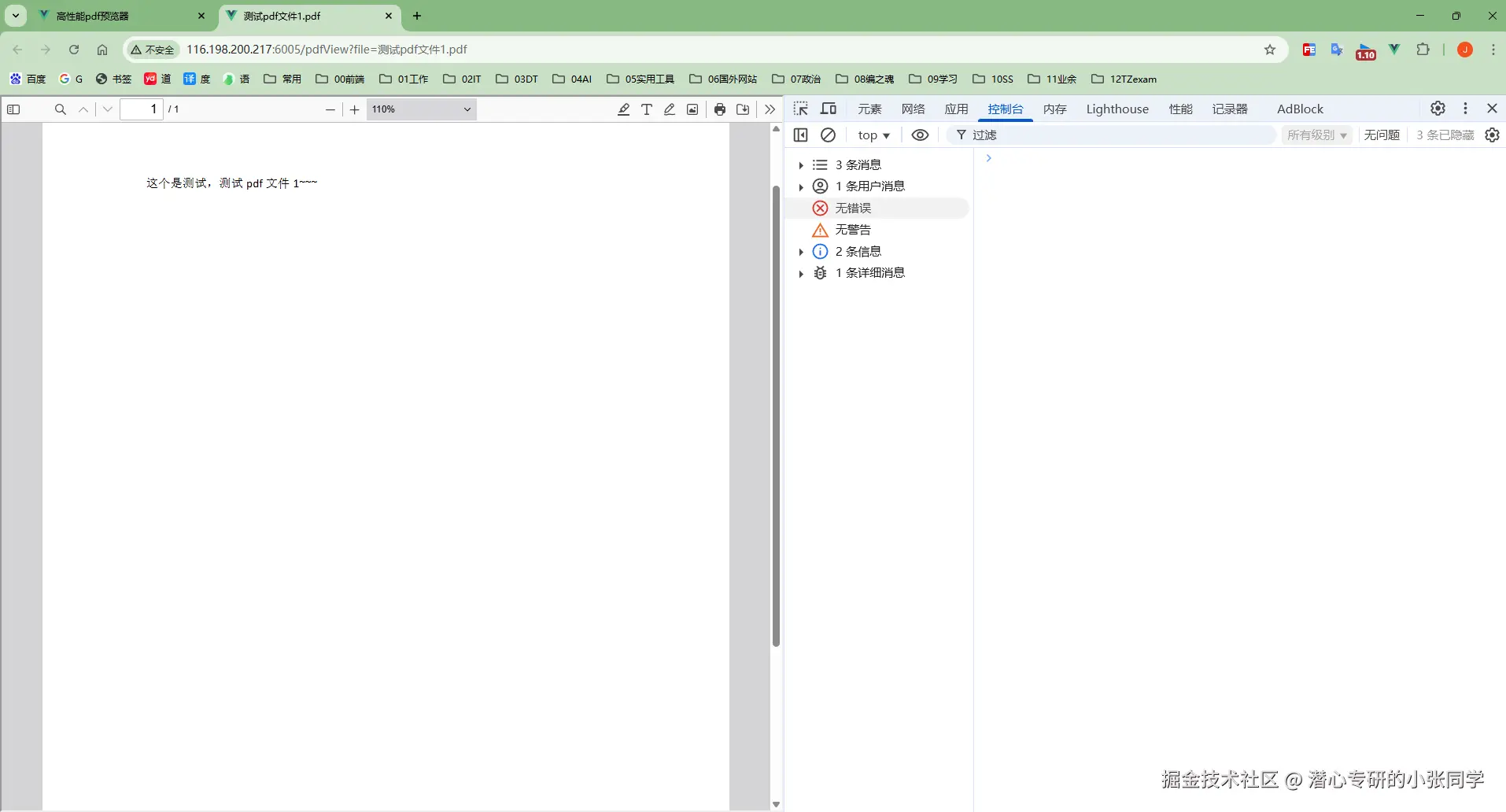Zoom out the PDF document
This screenshot has width=1506, height=812.
(x=330, y=109)
